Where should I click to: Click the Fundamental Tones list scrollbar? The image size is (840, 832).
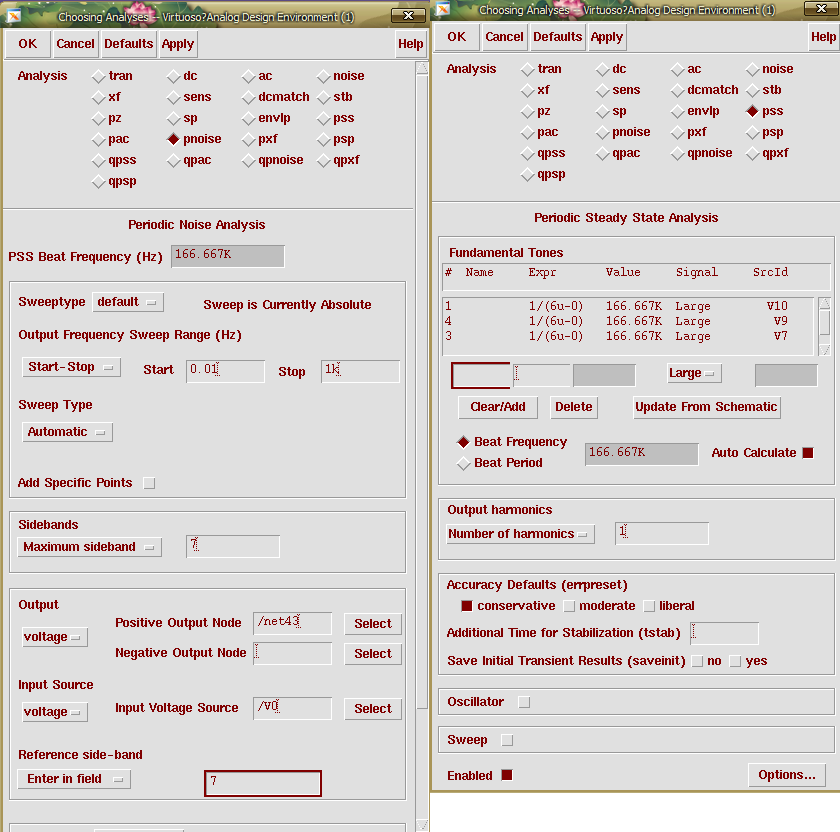[824, 326]
